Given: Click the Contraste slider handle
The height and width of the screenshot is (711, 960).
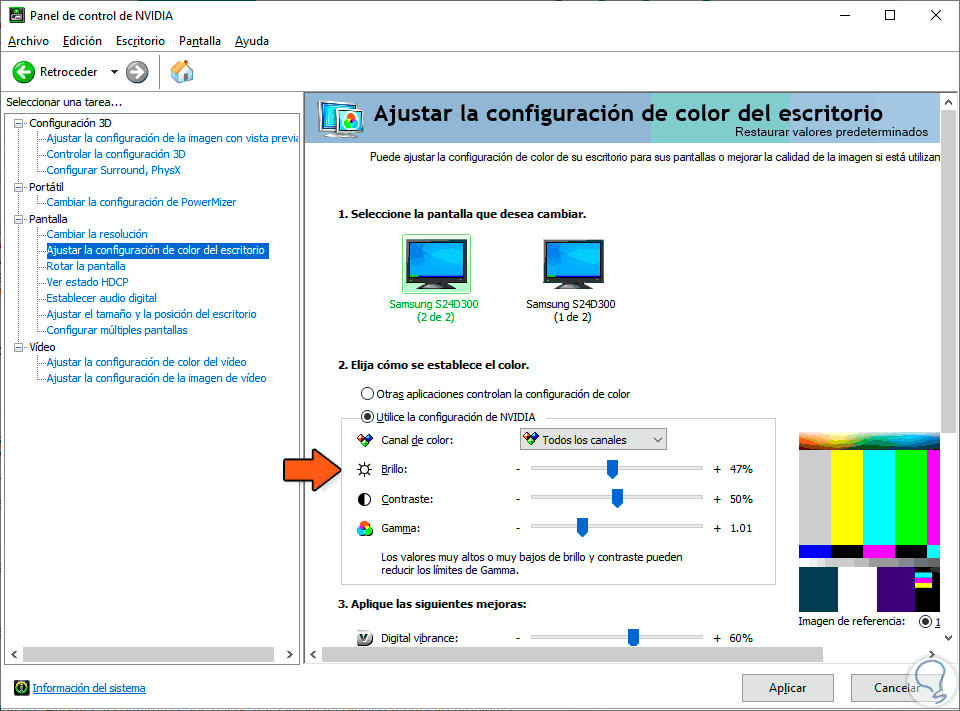Looking at the screenshot, I should click(617, 498).
